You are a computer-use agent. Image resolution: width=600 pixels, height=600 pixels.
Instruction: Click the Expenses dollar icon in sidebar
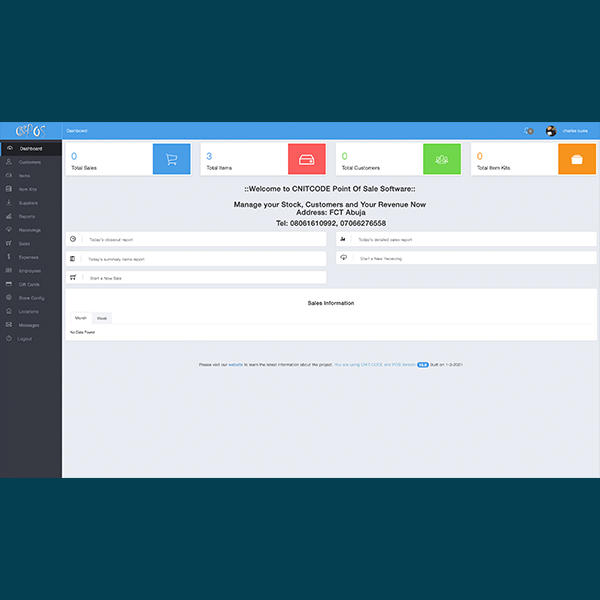click(x=9, y=257)
